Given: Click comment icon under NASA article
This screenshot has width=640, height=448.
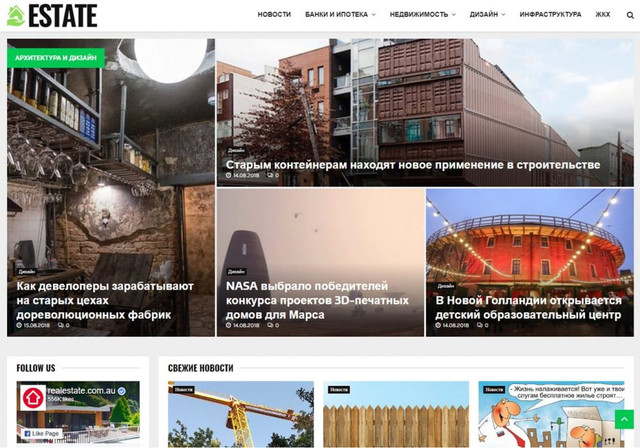Looking at the screenshot, I should pos(270,325).
